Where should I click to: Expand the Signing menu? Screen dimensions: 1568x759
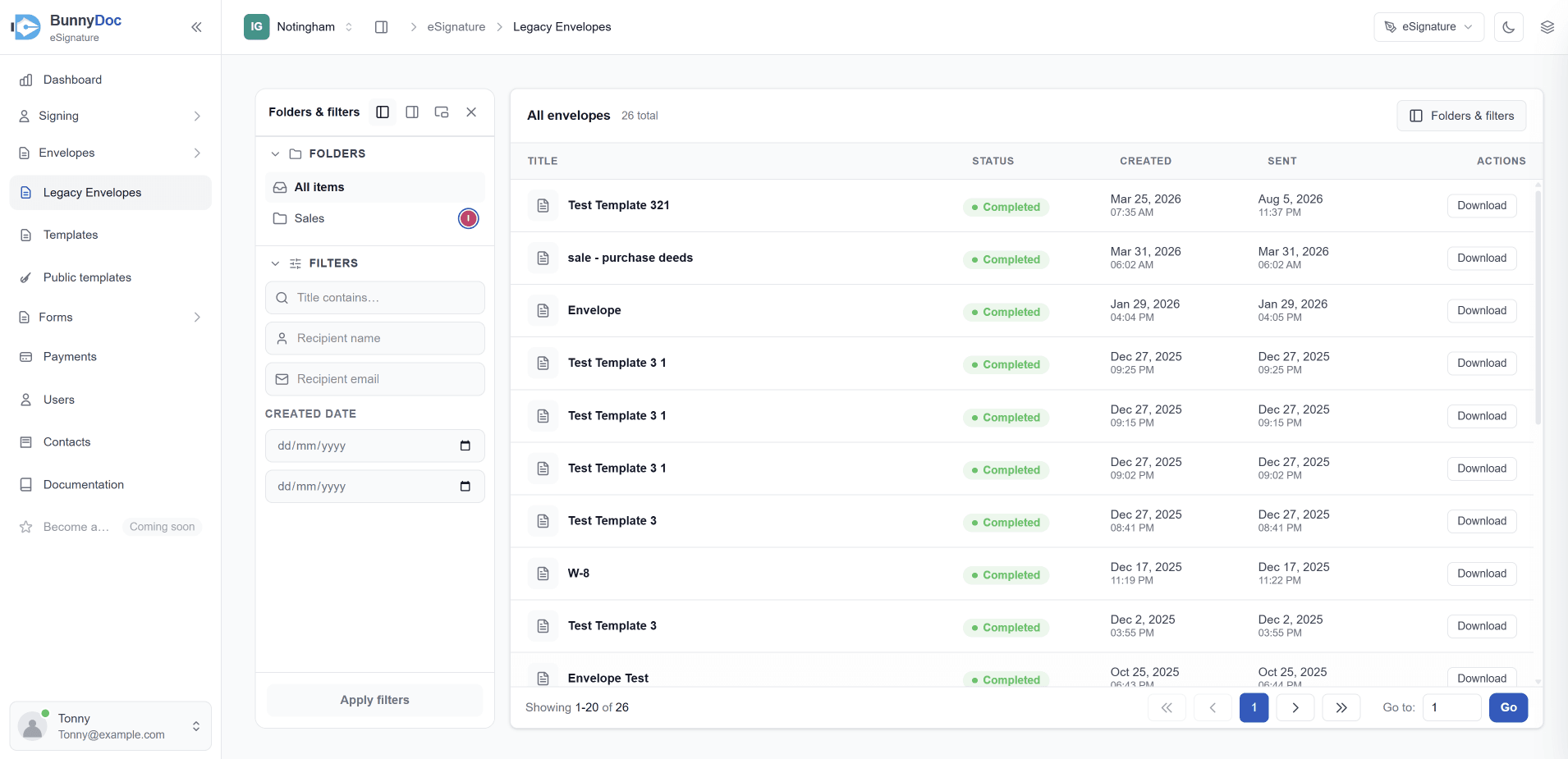point(111,116)
